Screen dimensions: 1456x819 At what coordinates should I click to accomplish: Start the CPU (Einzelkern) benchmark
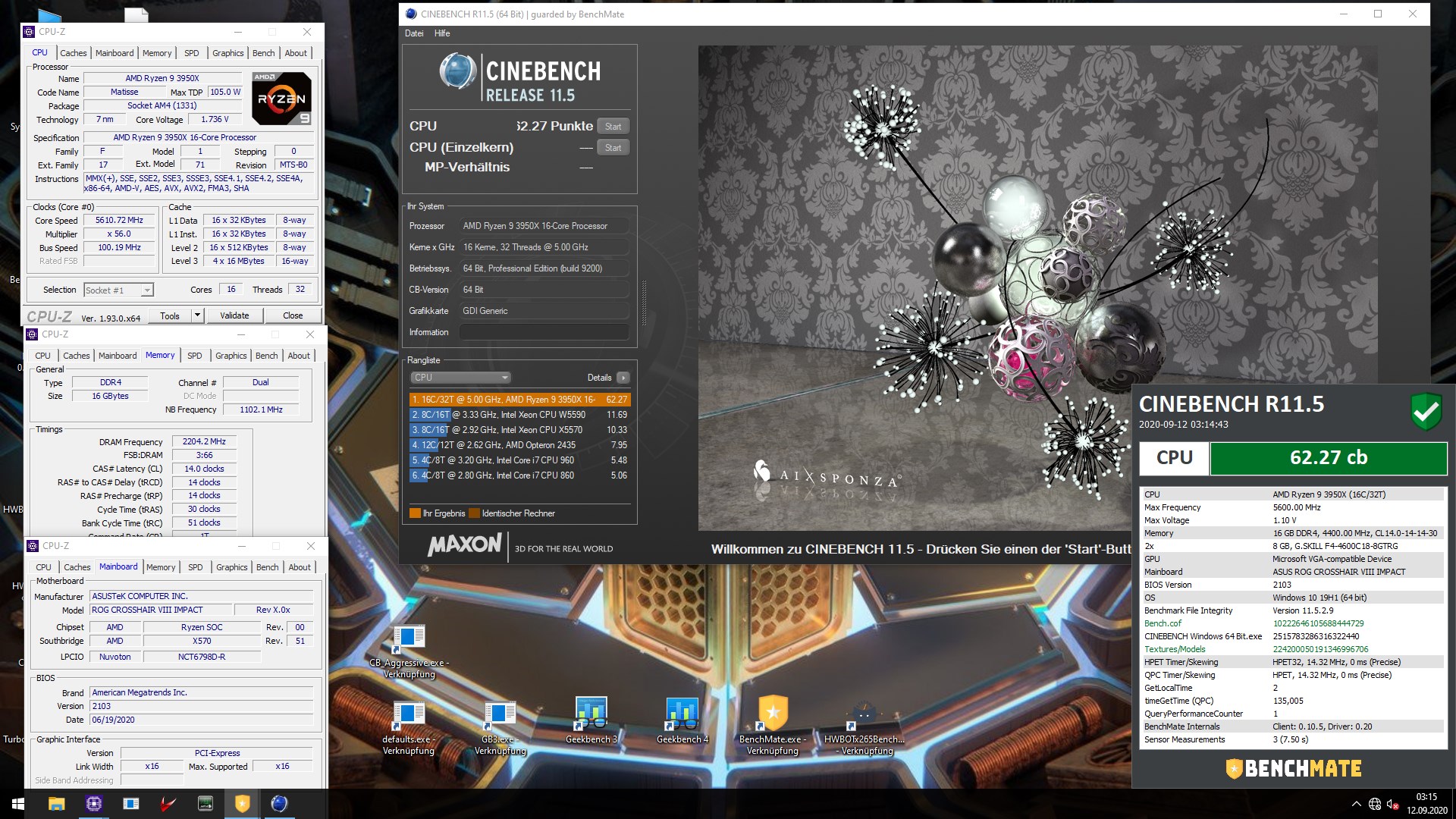click(613, 148)
